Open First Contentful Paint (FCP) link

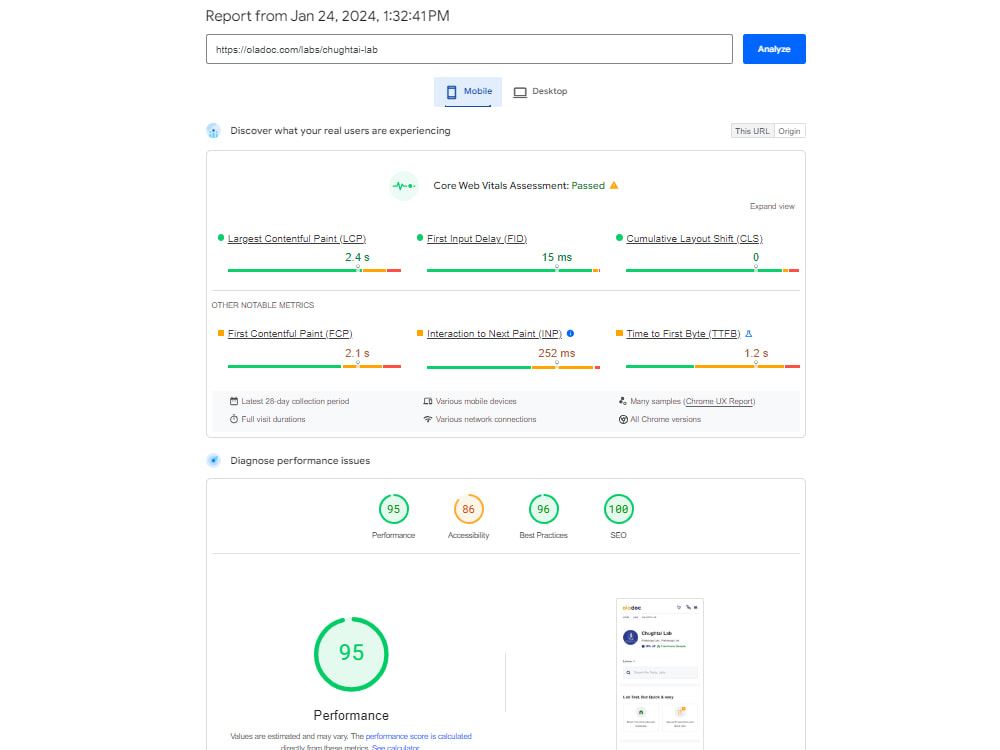[290, 334]
